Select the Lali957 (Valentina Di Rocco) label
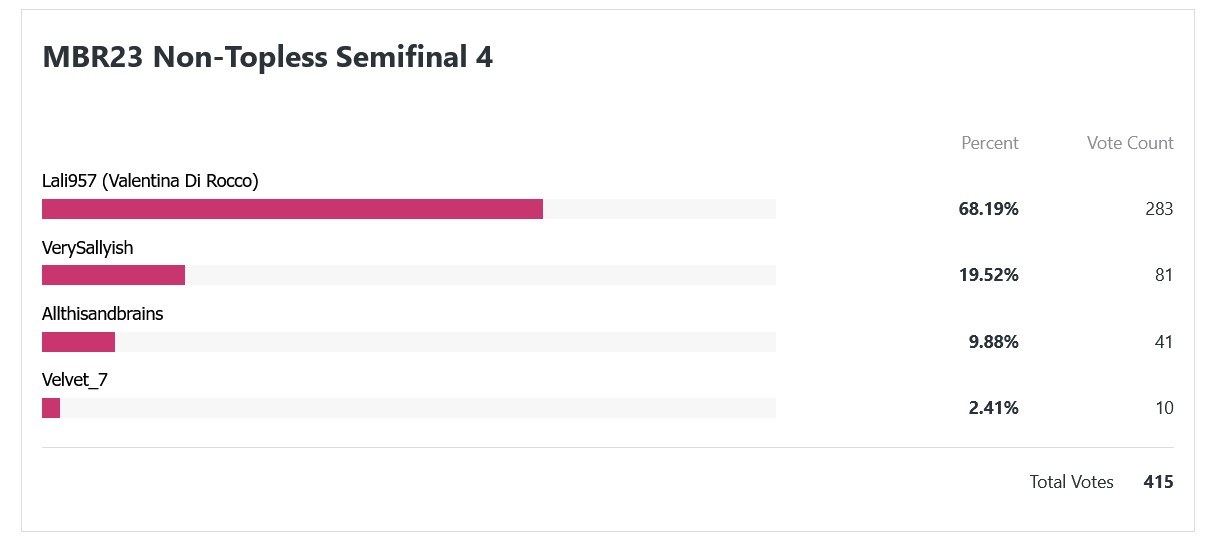Viewport: 1213px width, 540px height. coord(150,181)
